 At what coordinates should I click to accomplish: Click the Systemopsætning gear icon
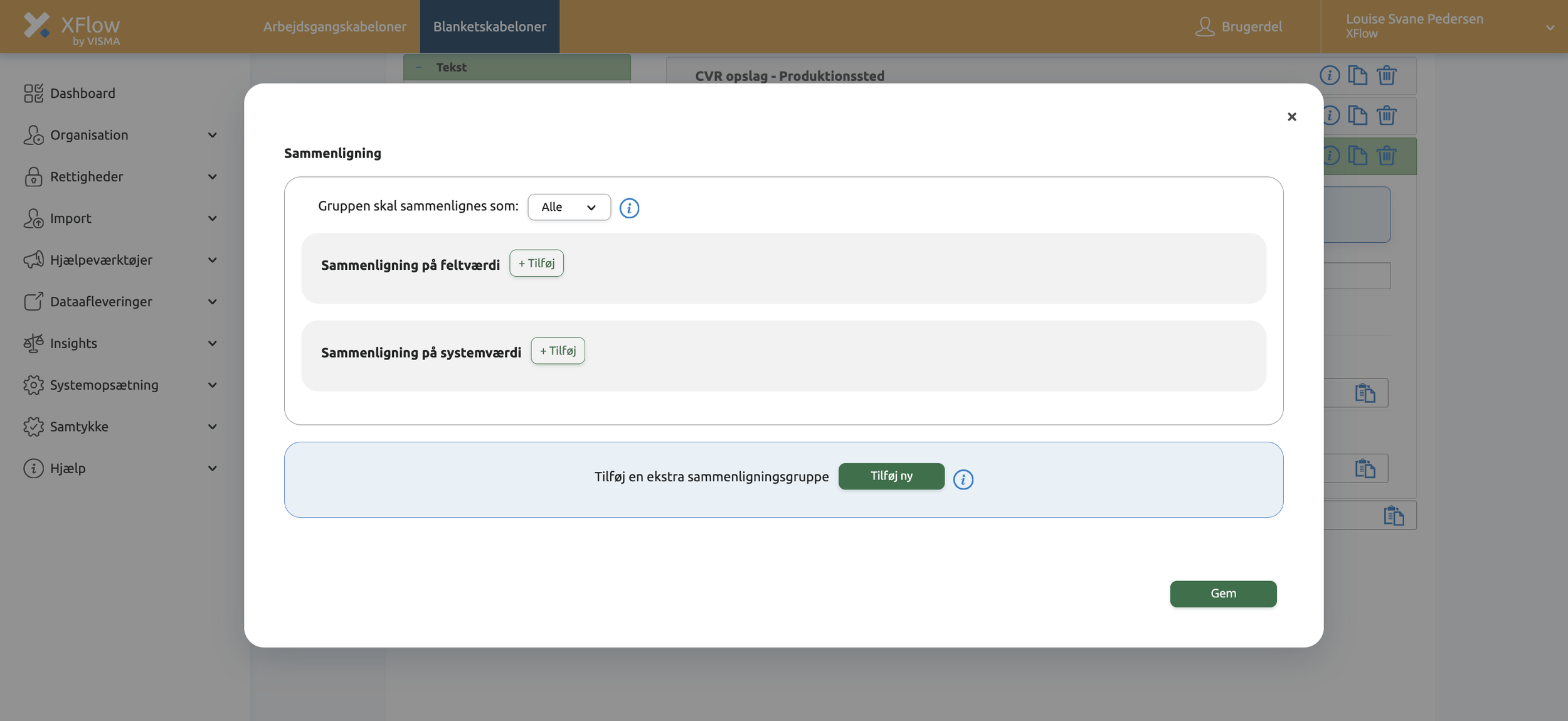tap(33, 385)
